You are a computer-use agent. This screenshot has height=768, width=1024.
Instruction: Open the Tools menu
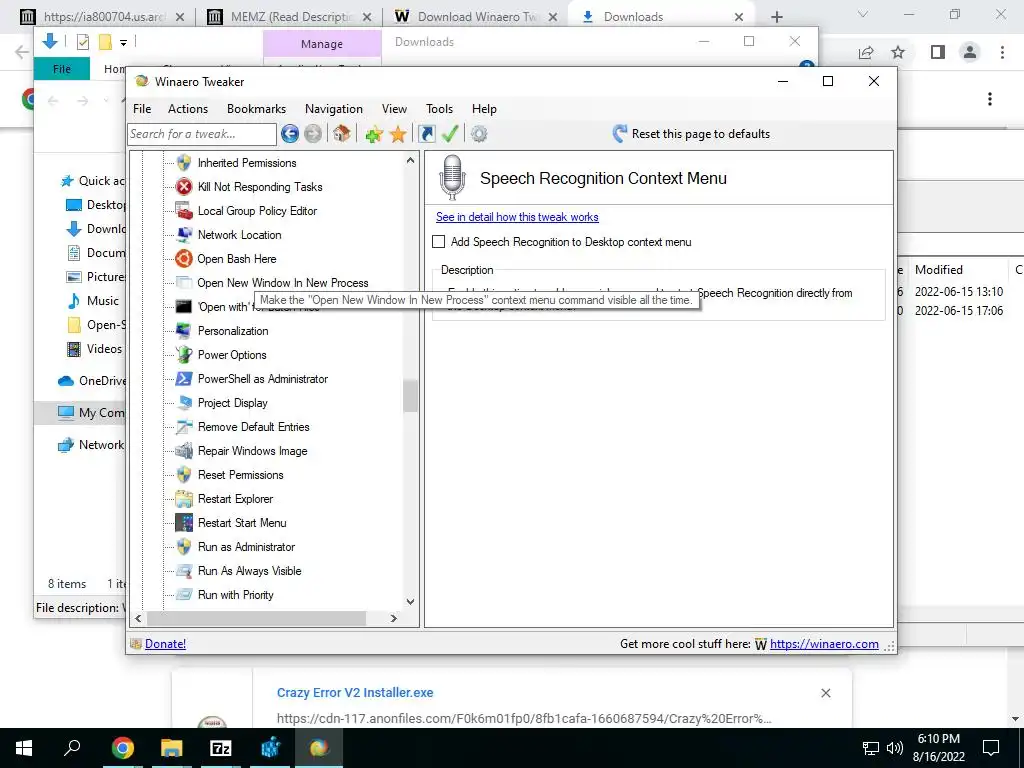(440, 109)
